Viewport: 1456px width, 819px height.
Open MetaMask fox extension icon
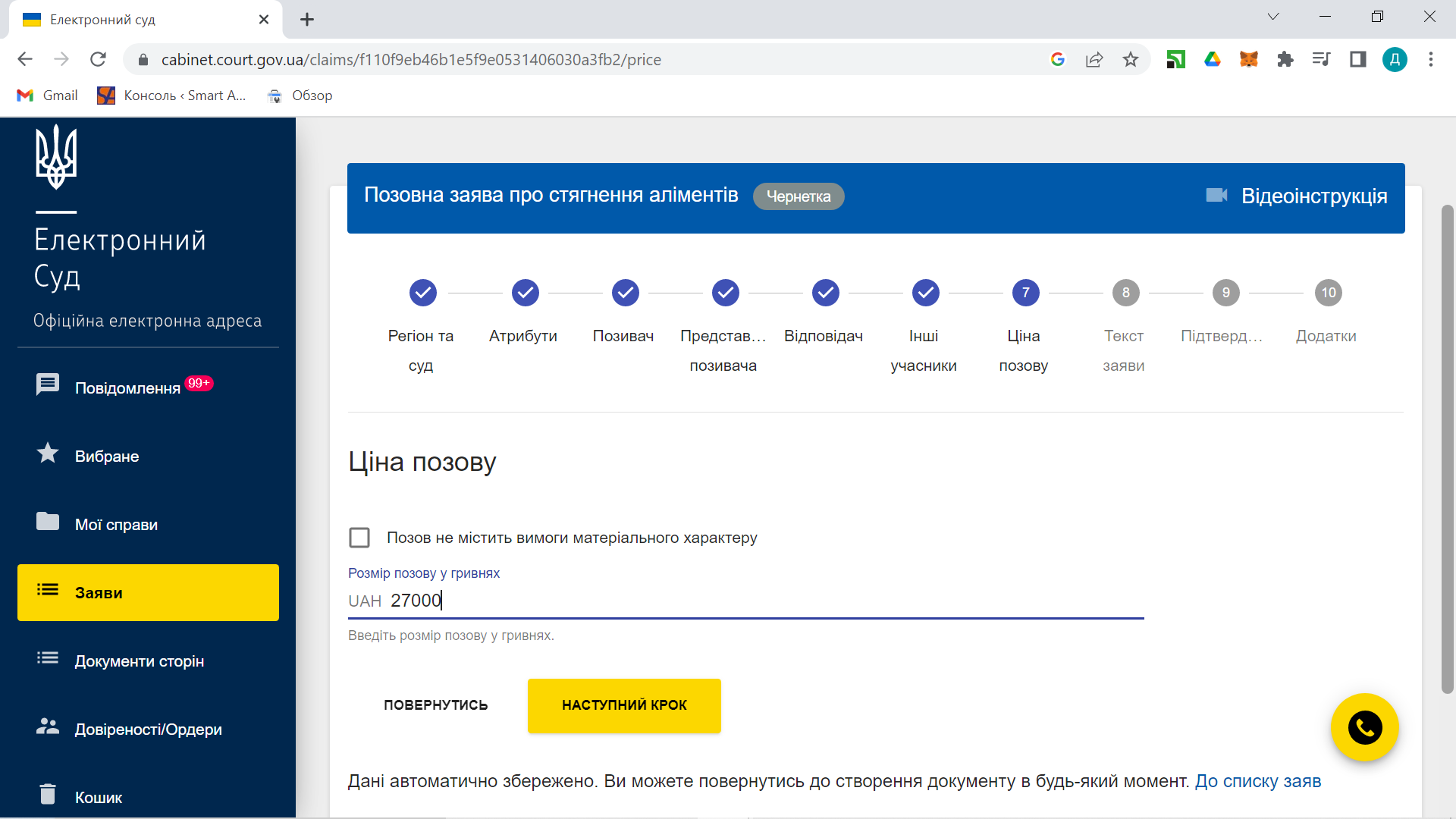[x=1248, y=59]
